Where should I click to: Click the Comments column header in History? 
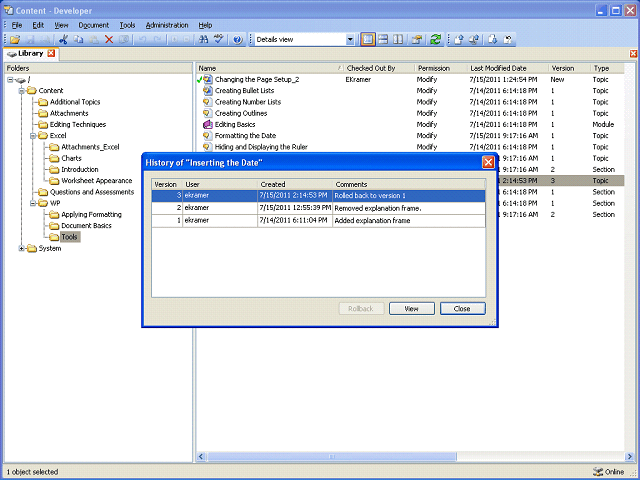click(x=409, y=184)
